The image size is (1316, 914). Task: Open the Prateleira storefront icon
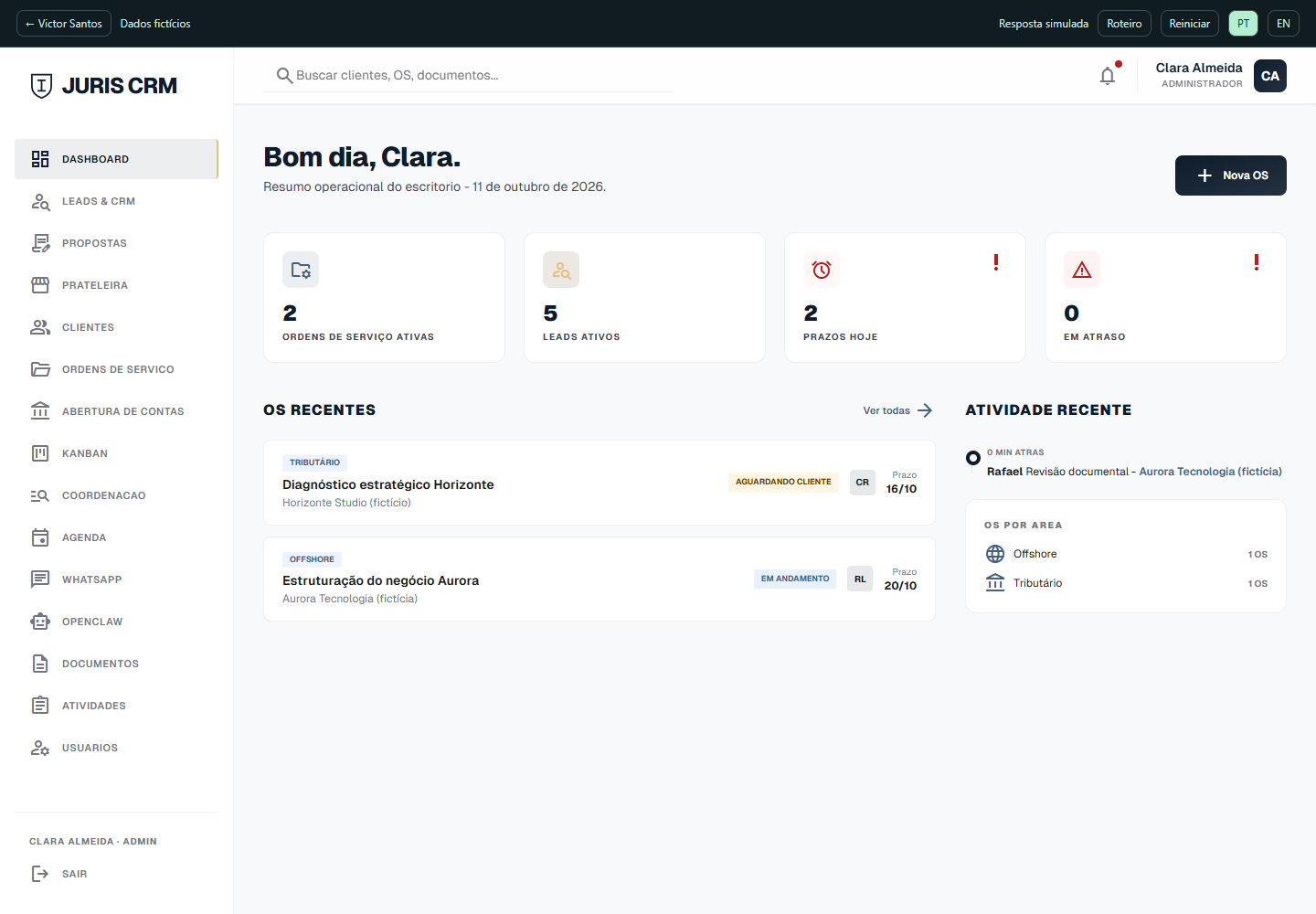[x=40, y=285]
